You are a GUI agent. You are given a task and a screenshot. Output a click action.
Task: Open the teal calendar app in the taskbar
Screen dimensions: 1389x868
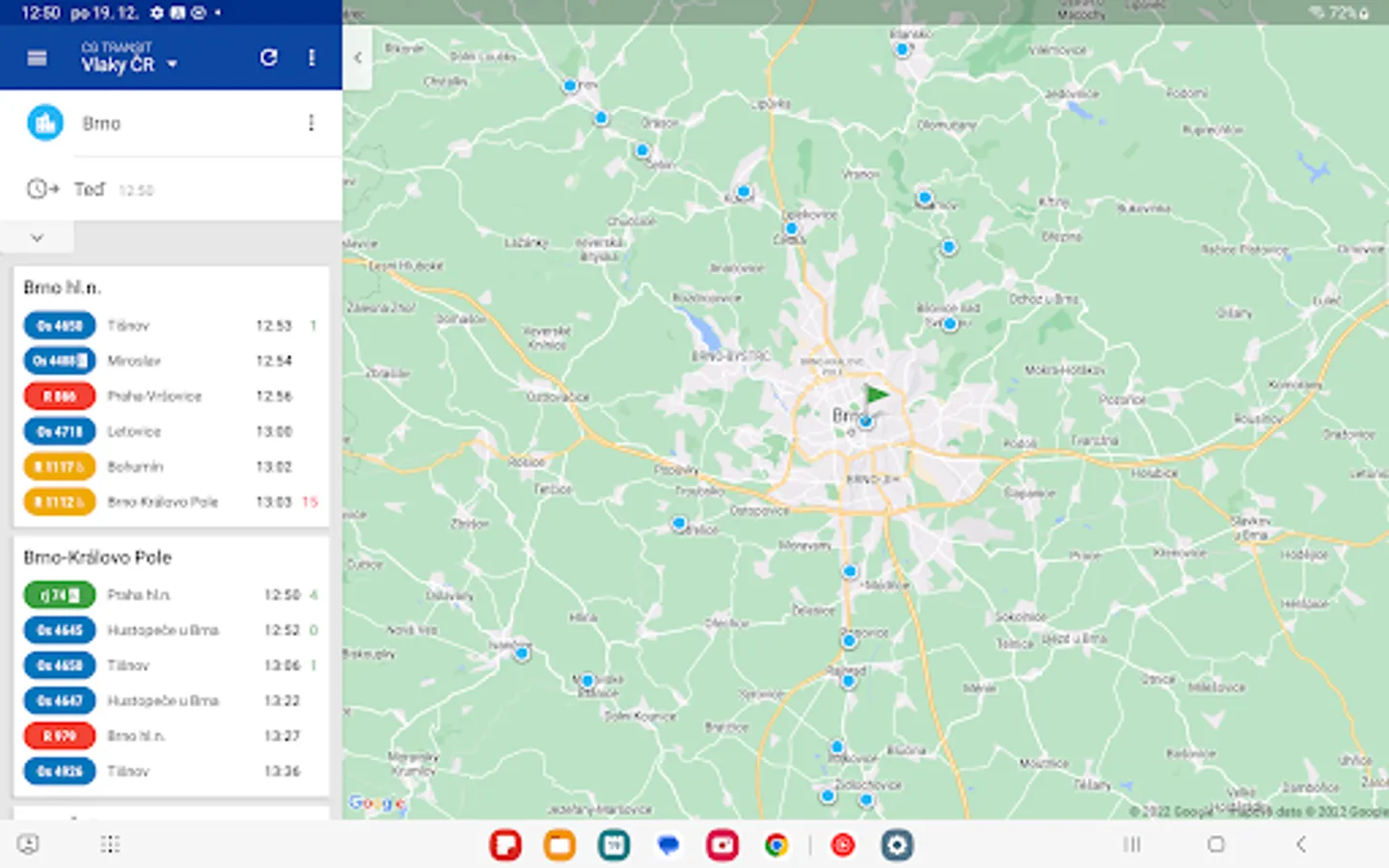click(x=613, y=846)
